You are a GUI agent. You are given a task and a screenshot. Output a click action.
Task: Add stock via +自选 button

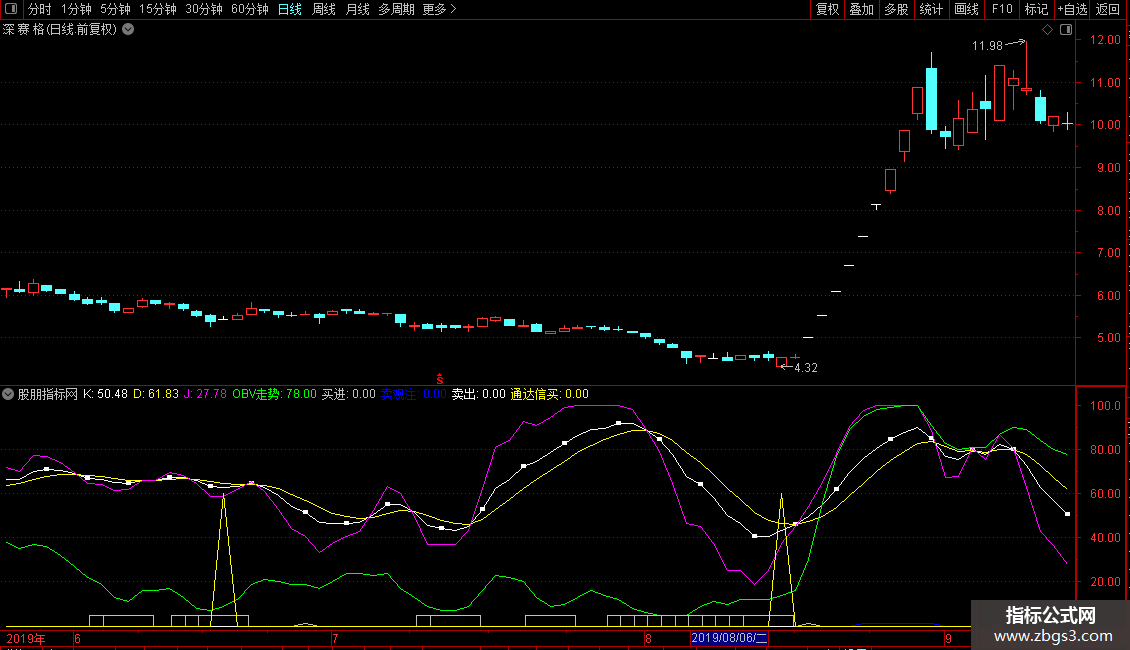[x=1072, y=9]
